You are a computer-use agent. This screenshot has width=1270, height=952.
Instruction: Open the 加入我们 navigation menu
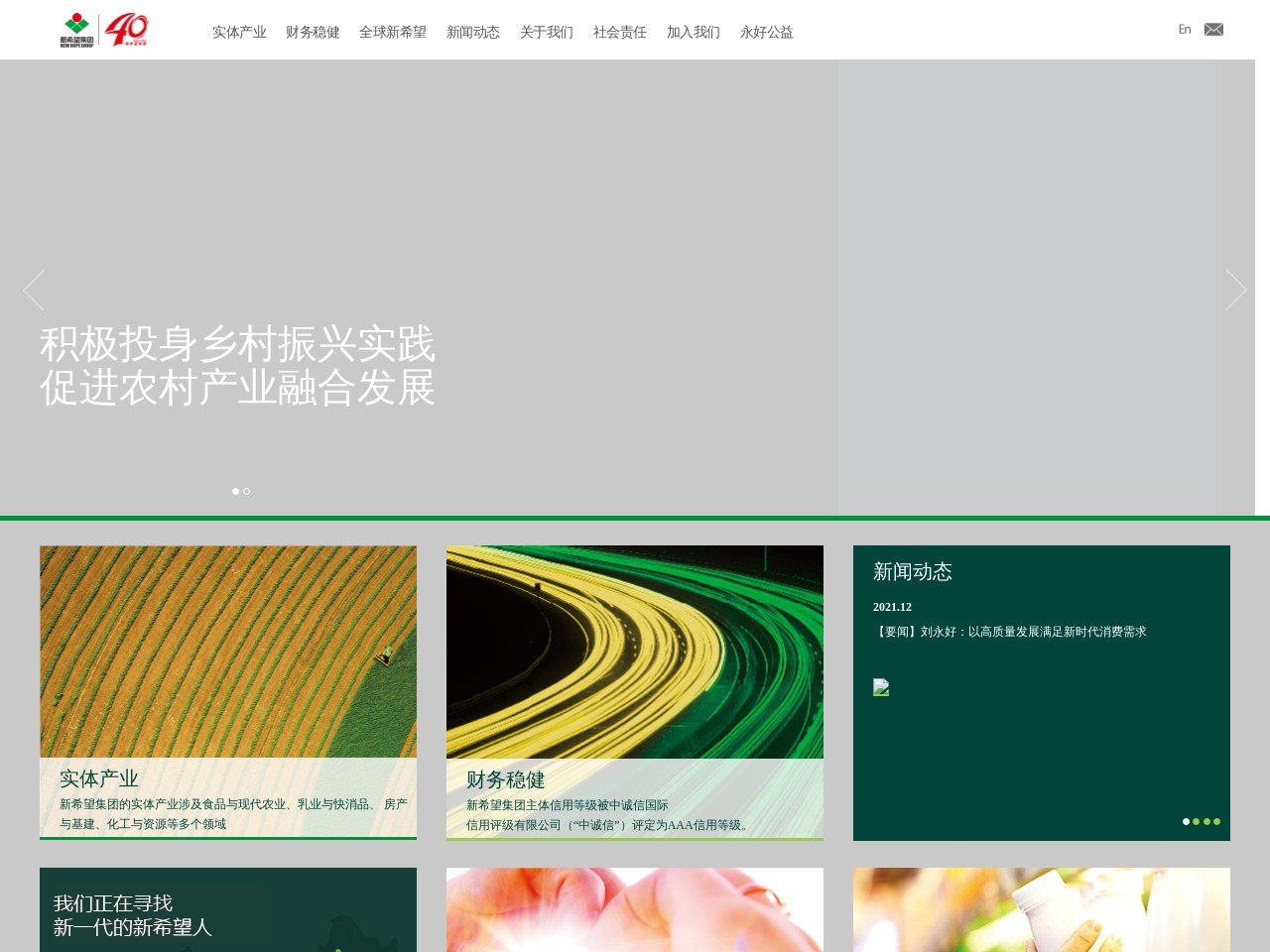pos(694,32)
